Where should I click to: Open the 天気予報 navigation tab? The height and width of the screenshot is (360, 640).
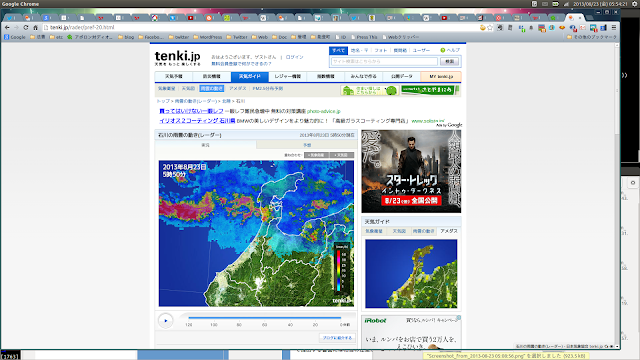173,76
